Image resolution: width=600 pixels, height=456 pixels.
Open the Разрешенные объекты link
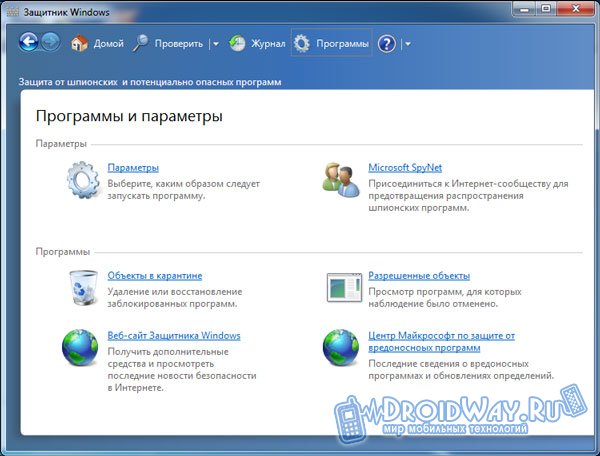[419, 275]
